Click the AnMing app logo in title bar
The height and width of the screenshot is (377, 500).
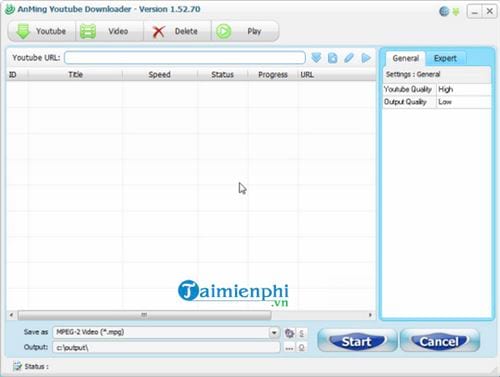click(10, 9)
